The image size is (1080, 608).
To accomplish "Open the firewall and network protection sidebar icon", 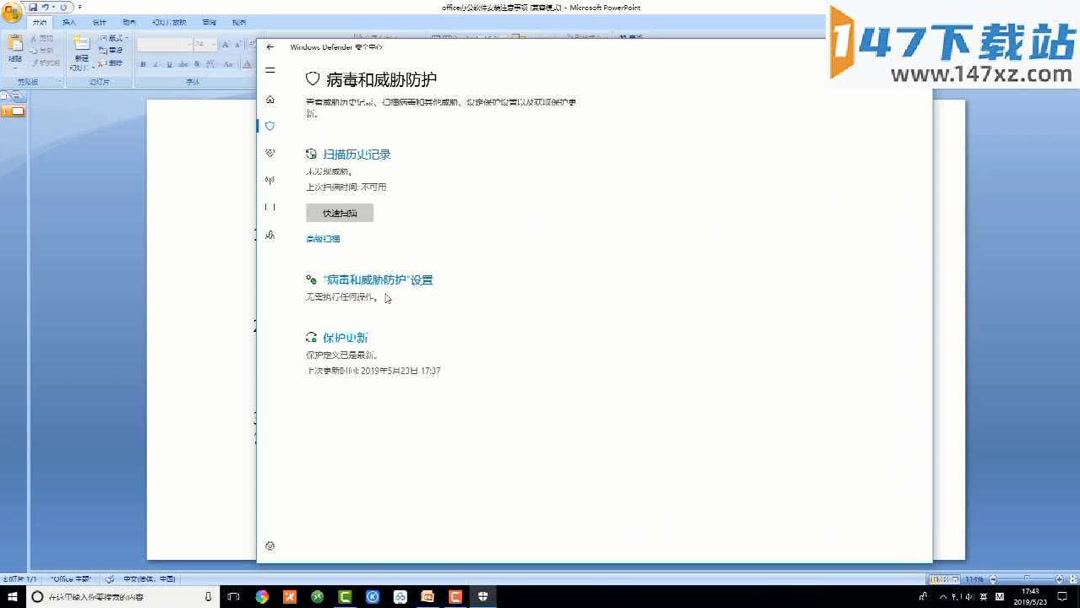I will (x=269, y=180).
